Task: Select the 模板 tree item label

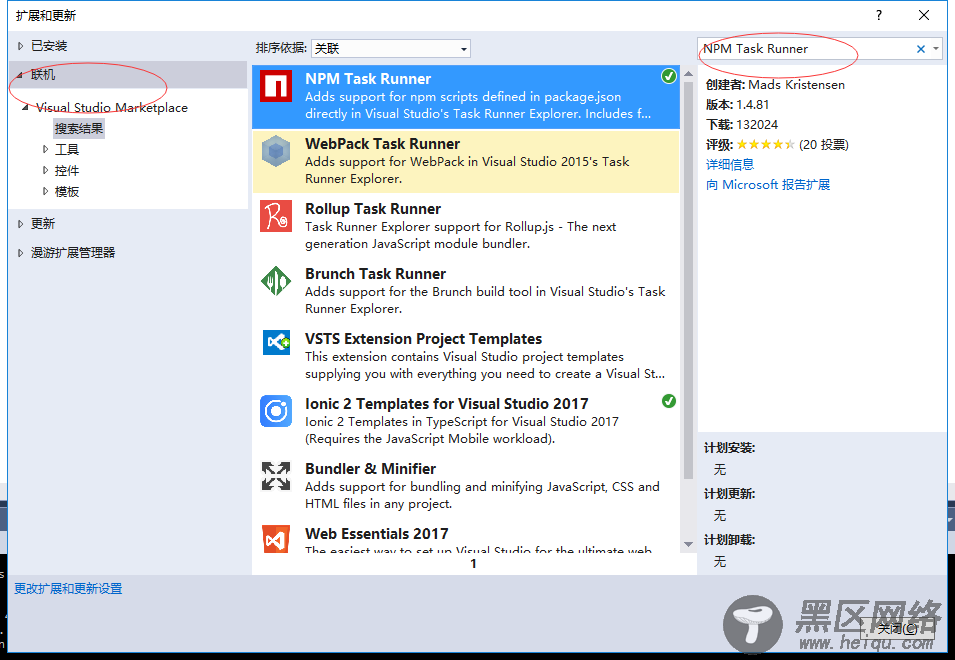Action: 67,191
